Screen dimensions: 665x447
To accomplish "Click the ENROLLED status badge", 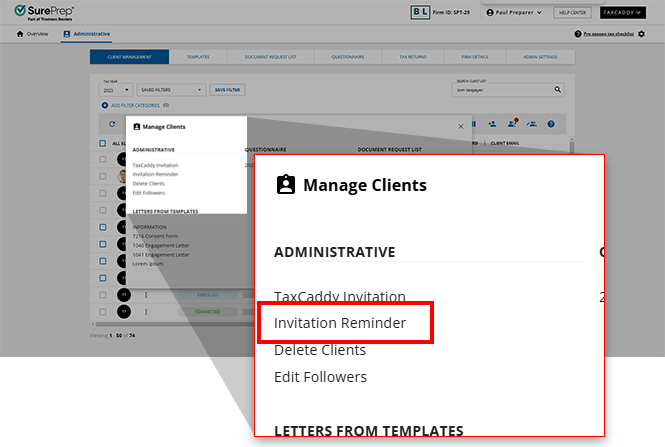I will coord(207,295).
